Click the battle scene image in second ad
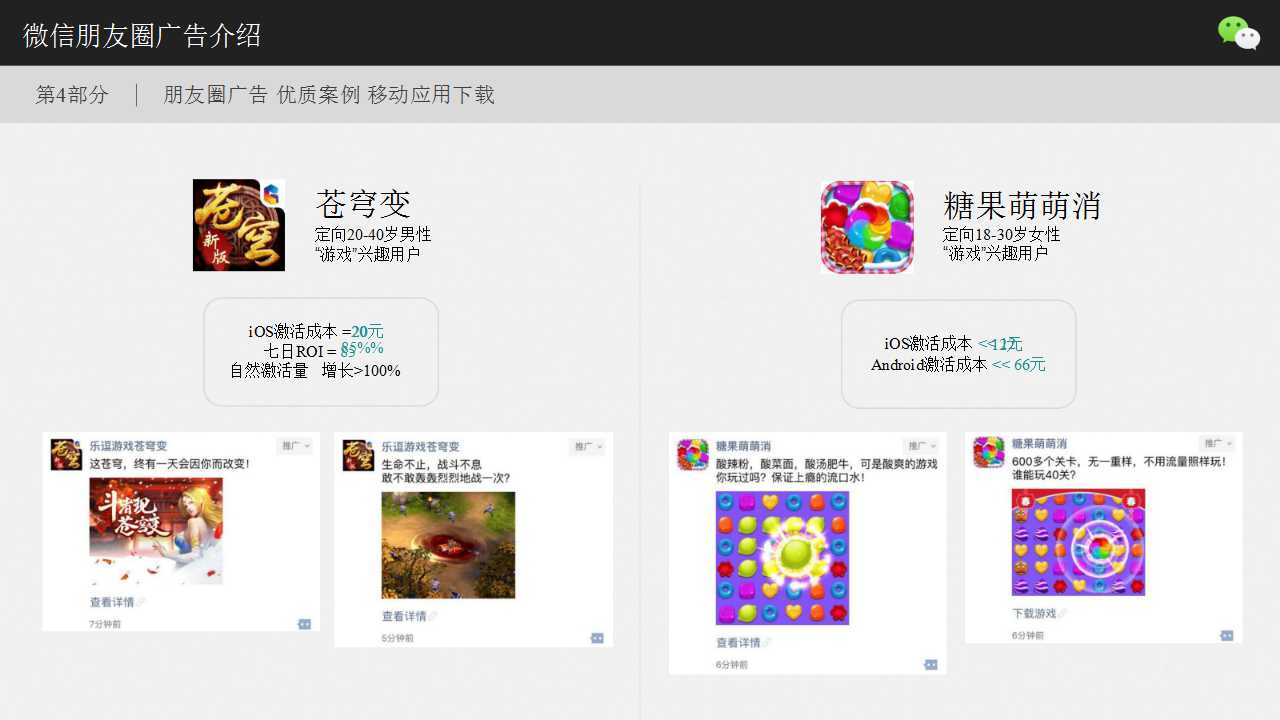Image resolution: width=1280 pixels, height=720 pixels. pos(447,545)
